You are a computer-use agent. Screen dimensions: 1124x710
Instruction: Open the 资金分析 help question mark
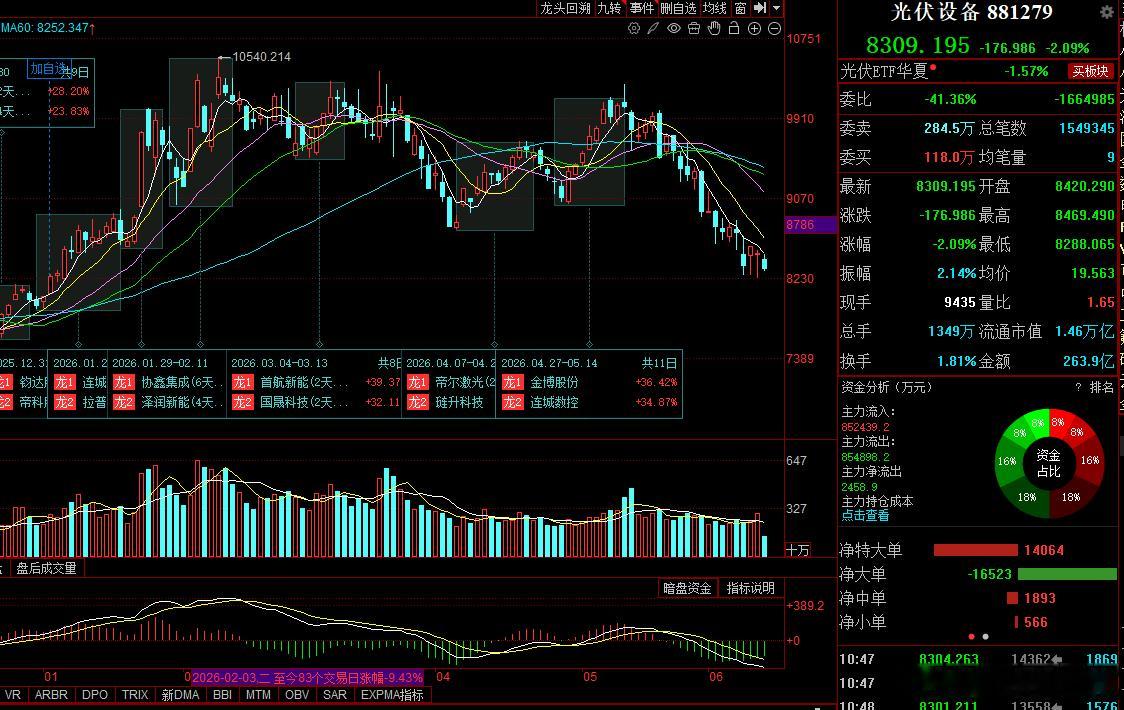1078,387
